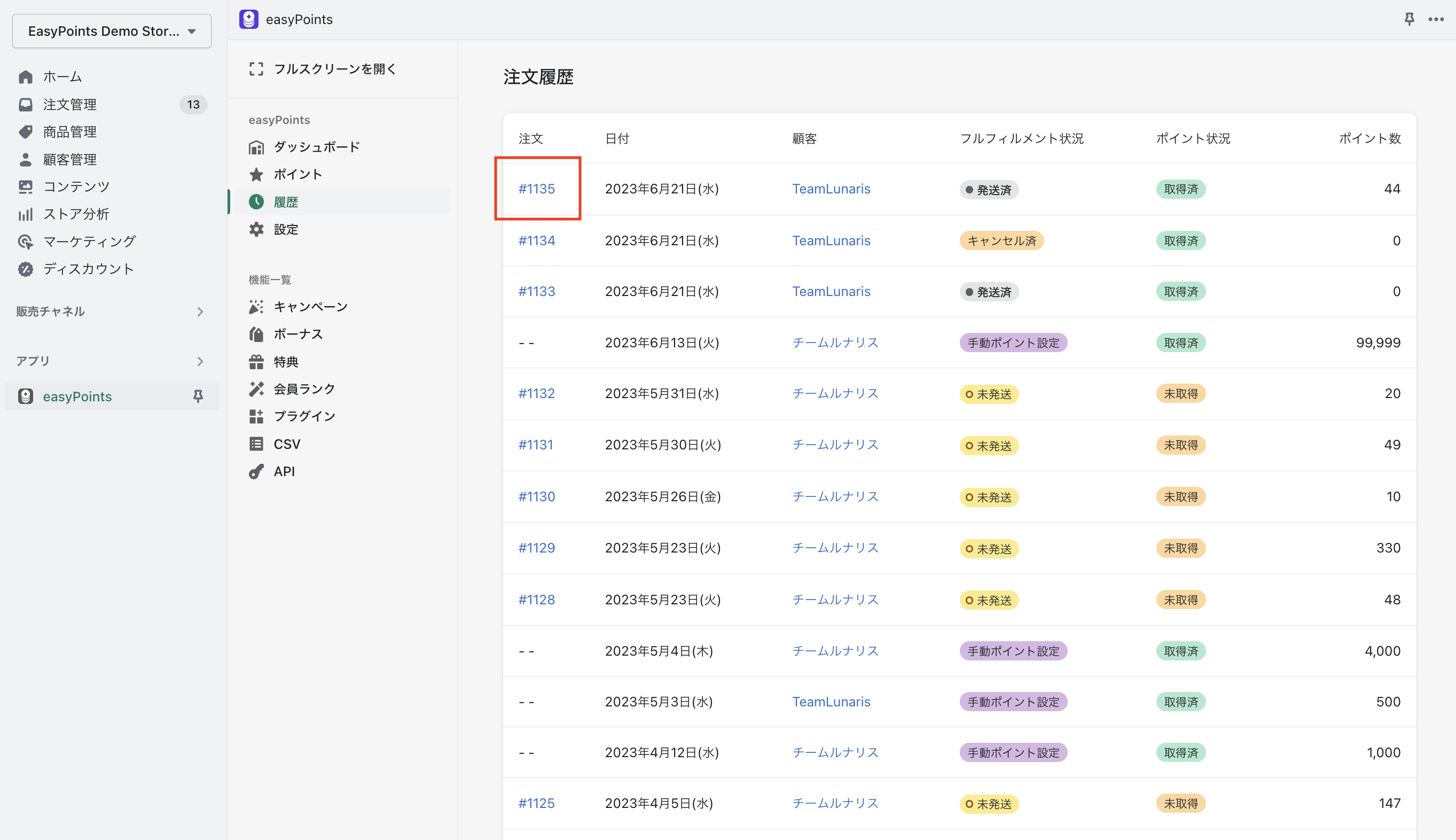Select 会員ランク menu item
The height and width of the screenshot is (840, 1456).
[x=304, y=389]
